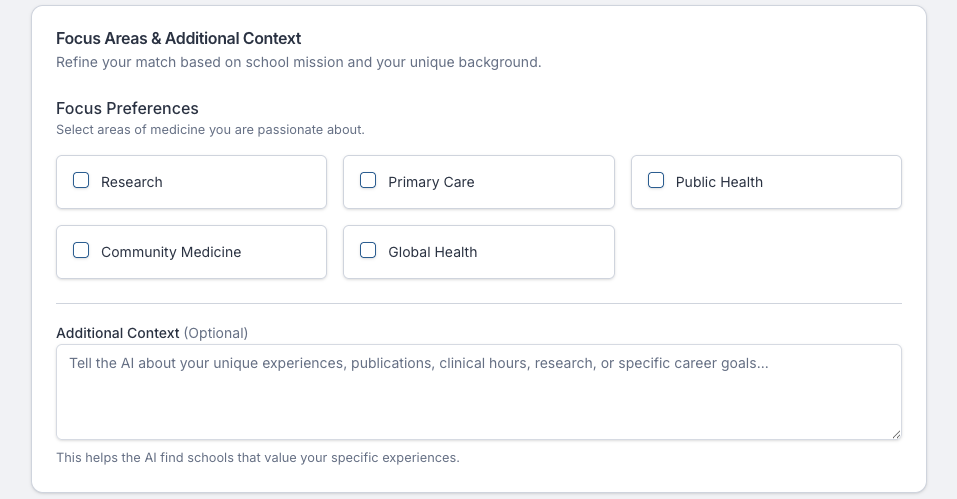The height and width of the screenshot is (499, 957).
Task: Select the Community Medicine checkbox
Action: click(81, 251)
